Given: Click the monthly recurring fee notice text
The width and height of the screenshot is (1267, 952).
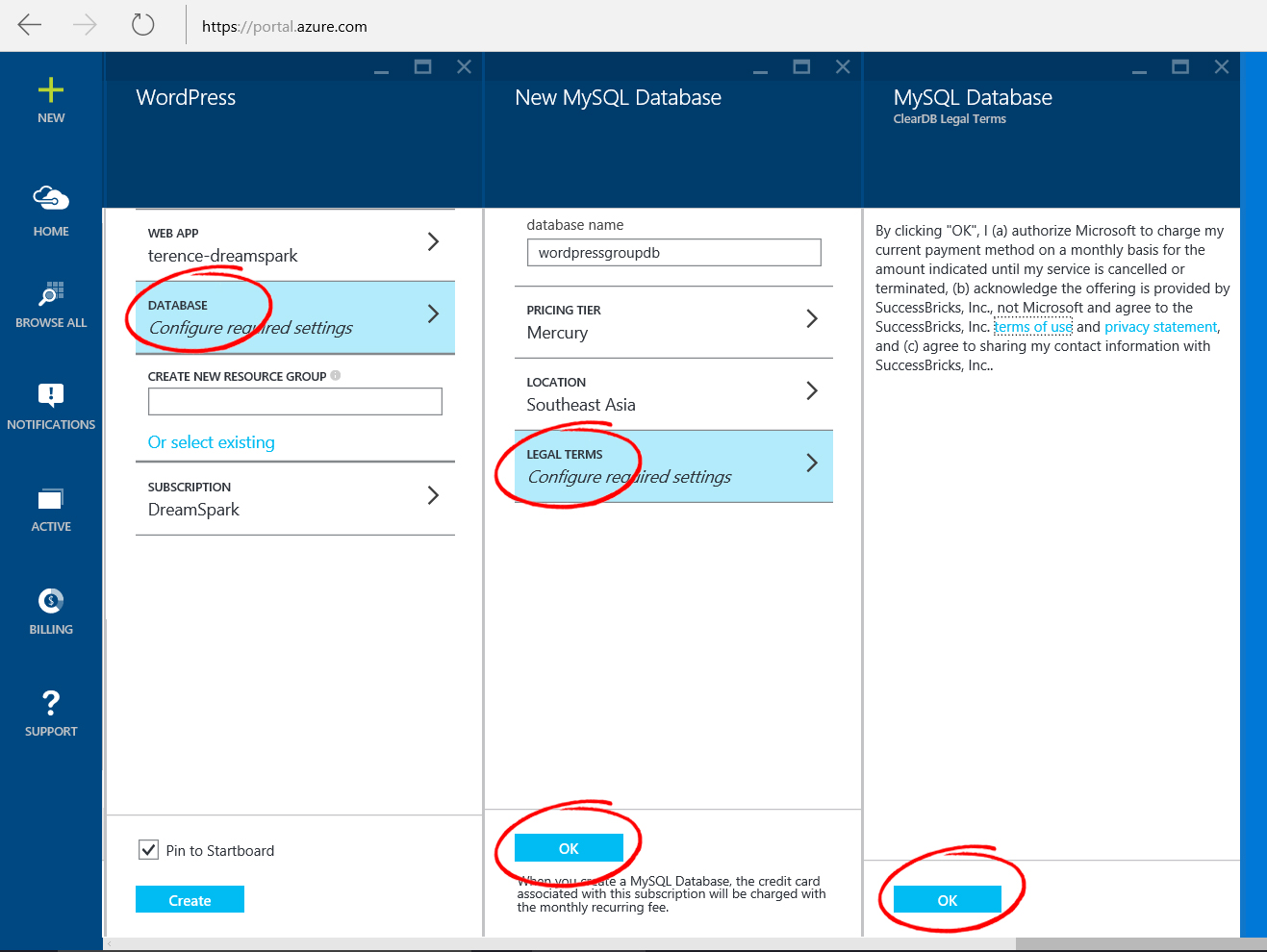Looking at the screenshot, I should click(x=672, y=894).
